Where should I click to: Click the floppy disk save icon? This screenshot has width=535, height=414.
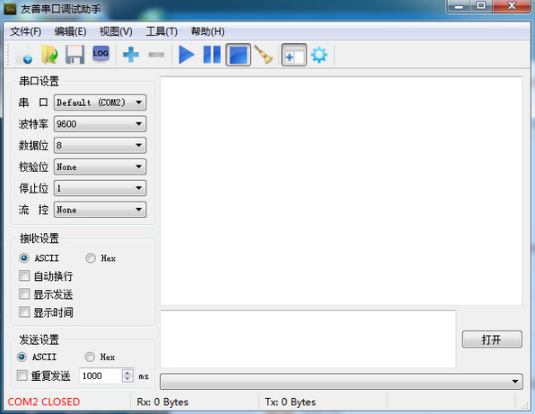point(75,55)
